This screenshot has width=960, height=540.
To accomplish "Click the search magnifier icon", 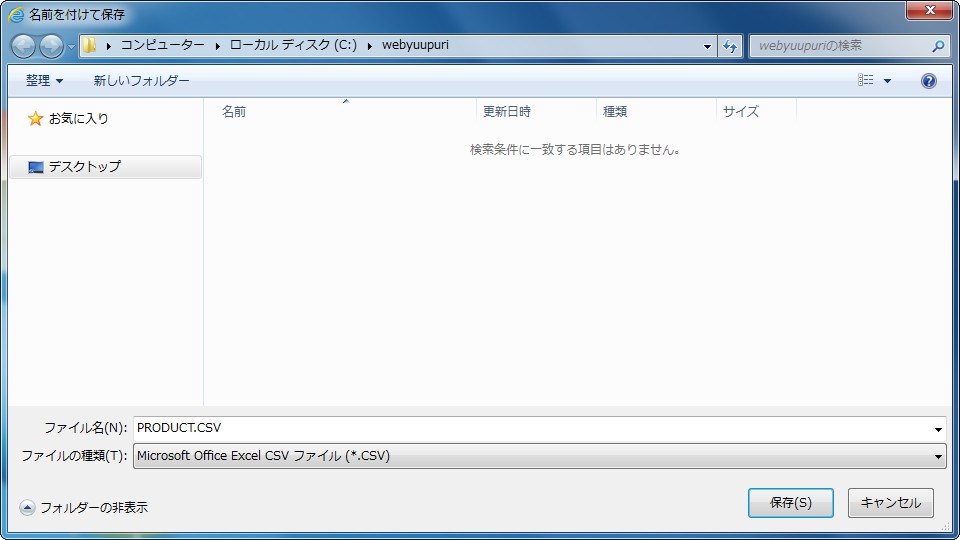I will coord(938,46).
